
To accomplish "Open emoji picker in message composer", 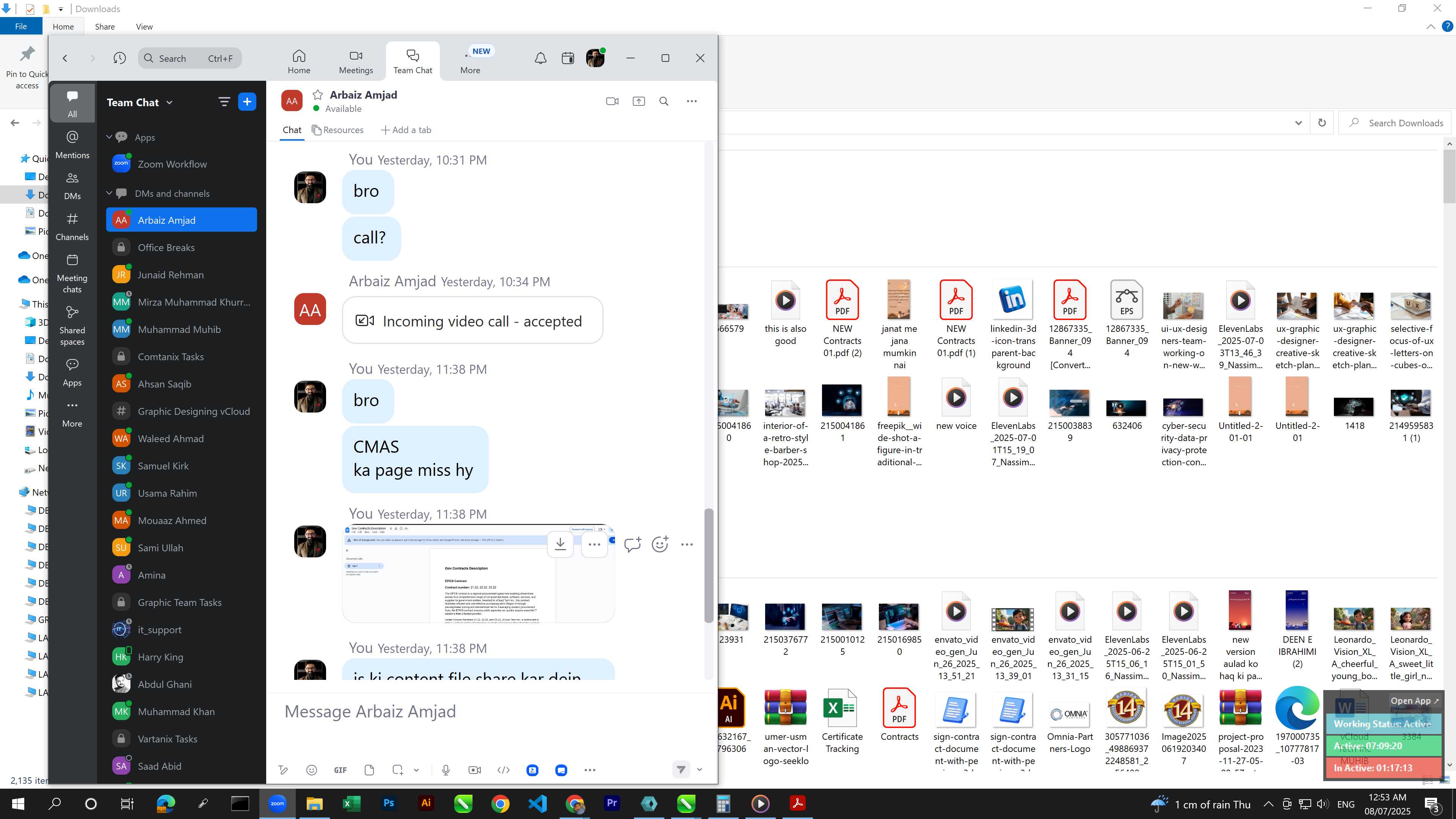I will click(311, 770).
